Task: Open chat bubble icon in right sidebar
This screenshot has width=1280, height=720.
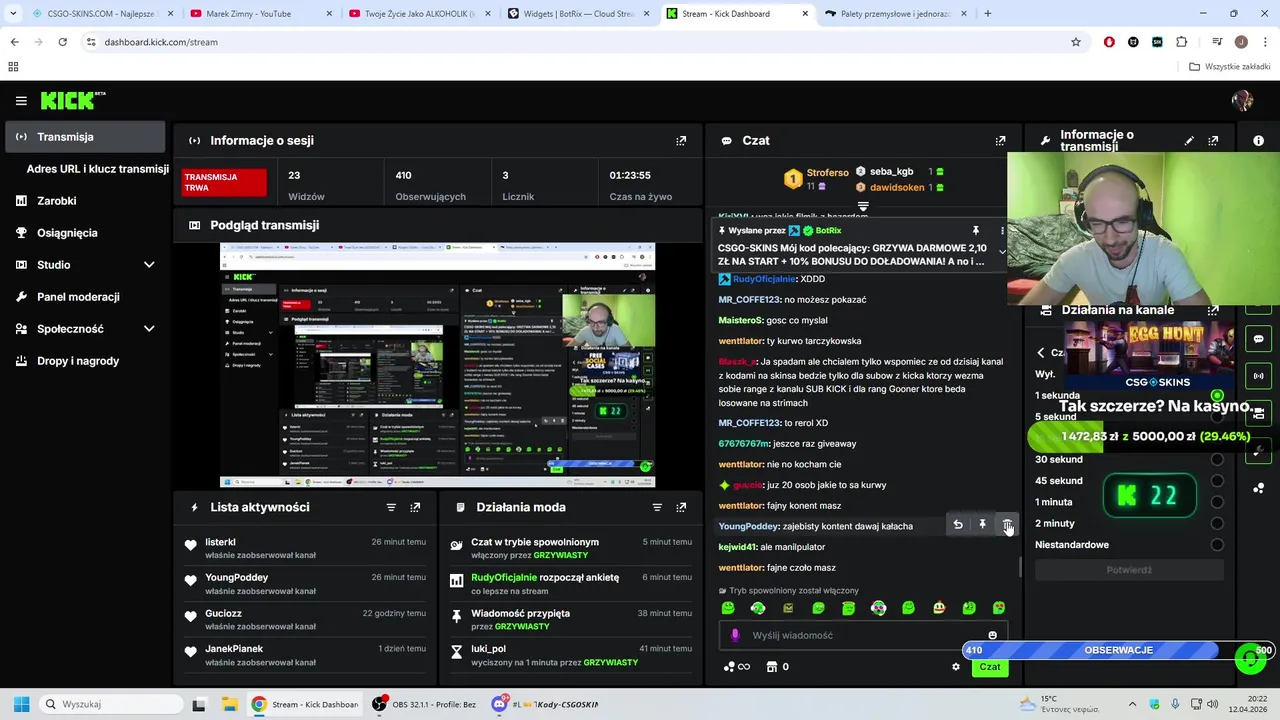Action: pyautogui.click(x=1258, y=339)
